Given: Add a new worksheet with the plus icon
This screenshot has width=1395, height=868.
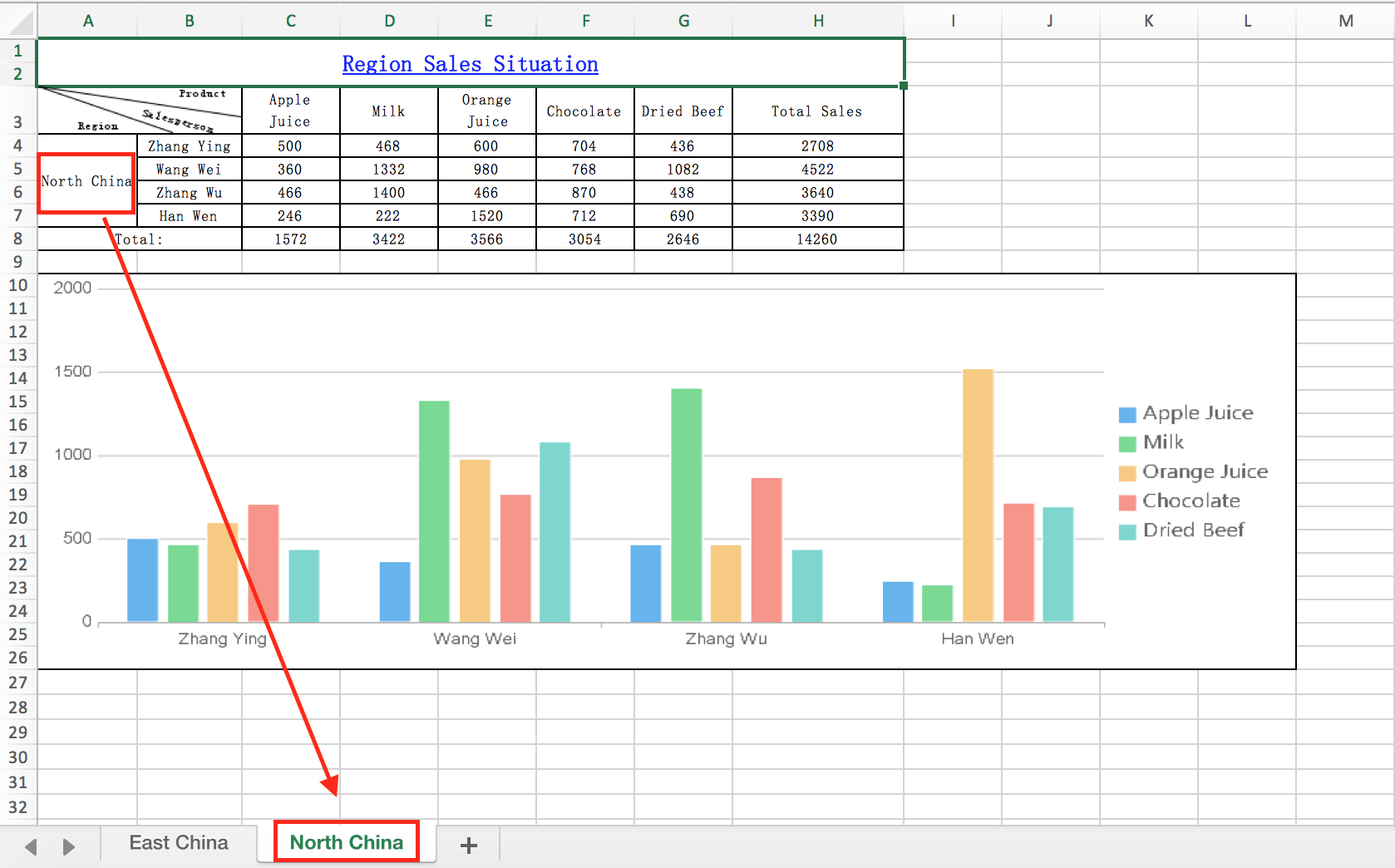Looking at the screenshot, I should [468, 845].
